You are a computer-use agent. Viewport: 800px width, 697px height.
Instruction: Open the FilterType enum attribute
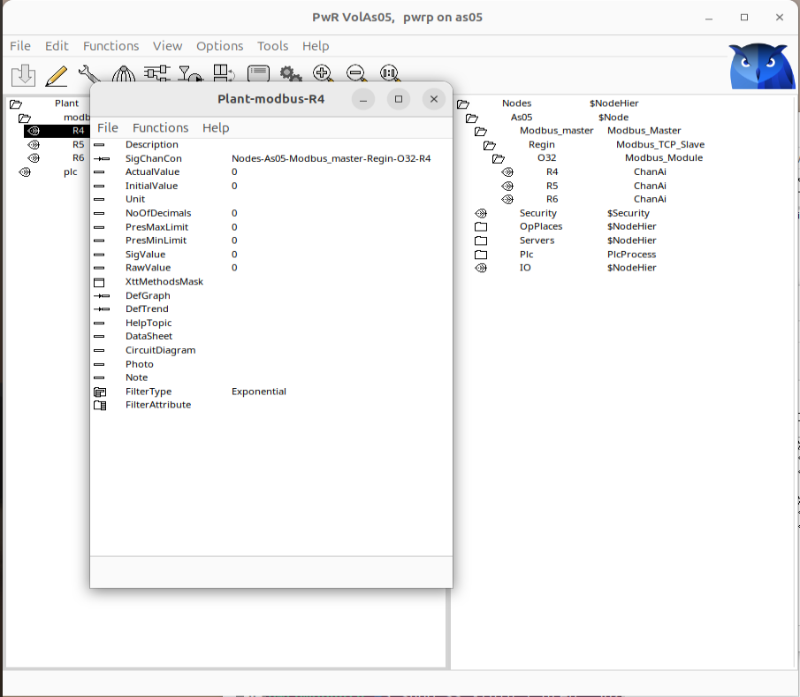click(99, 392)
